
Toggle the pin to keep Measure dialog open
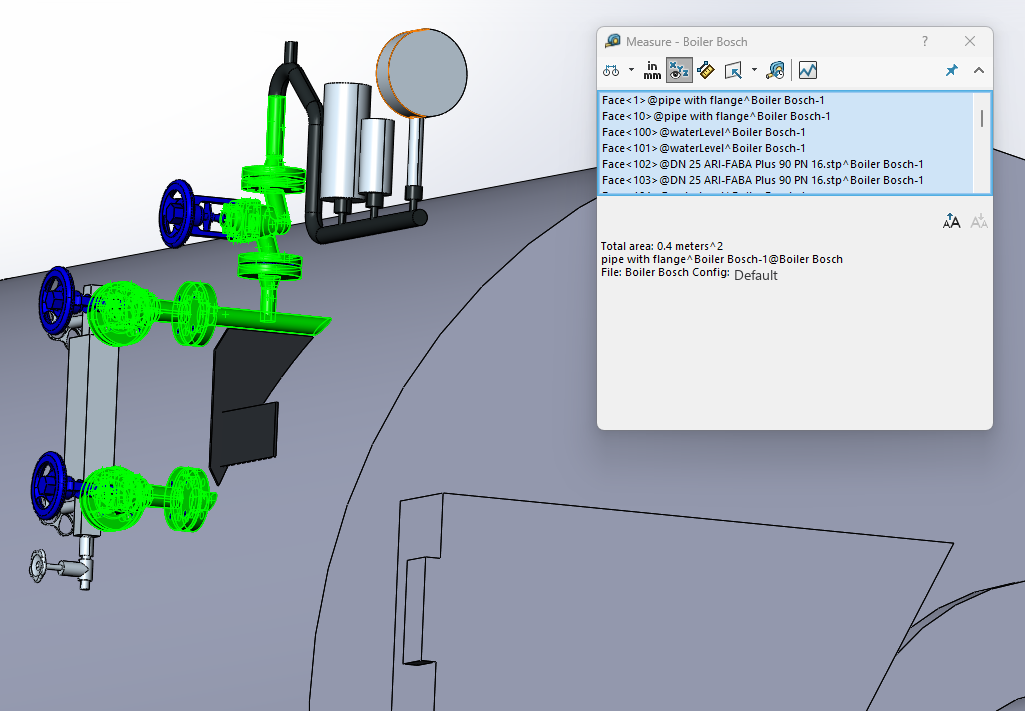tap(952, 70)
